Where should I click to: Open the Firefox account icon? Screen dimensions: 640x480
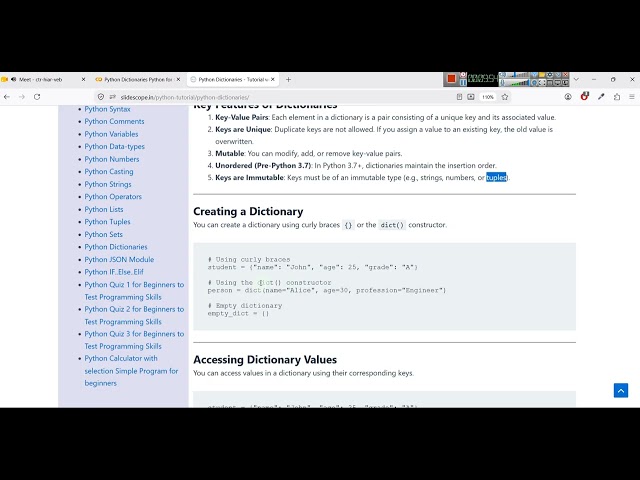[568, 97]
